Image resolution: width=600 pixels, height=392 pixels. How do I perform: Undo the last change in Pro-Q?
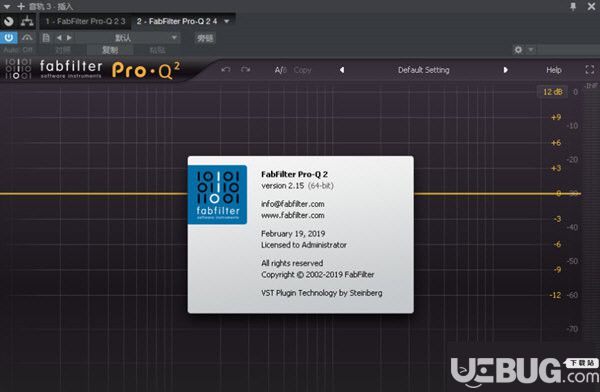click(226, 70)
